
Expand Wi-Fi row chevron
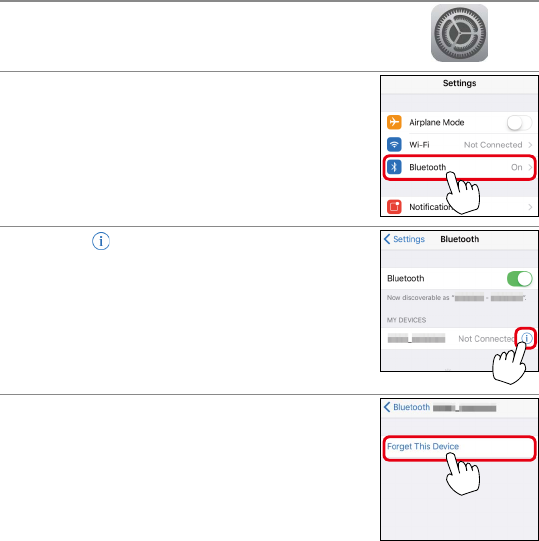click(530, 145)
